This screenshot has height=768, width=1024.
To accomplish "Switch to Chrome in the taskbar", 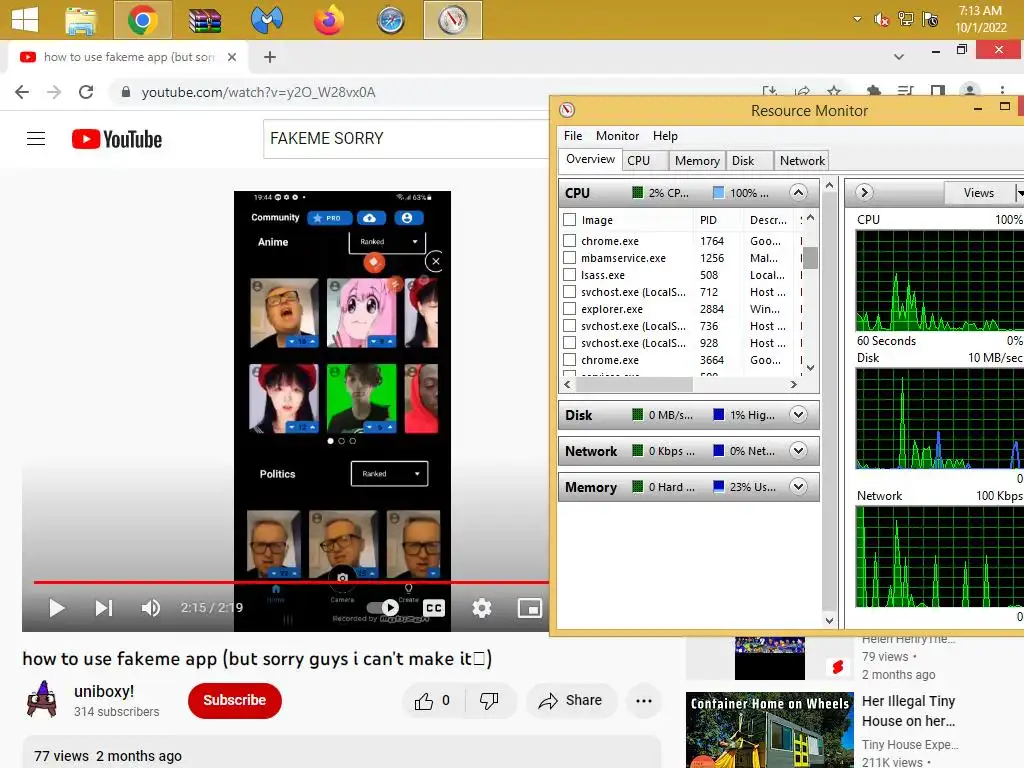I will coord(143,20).
